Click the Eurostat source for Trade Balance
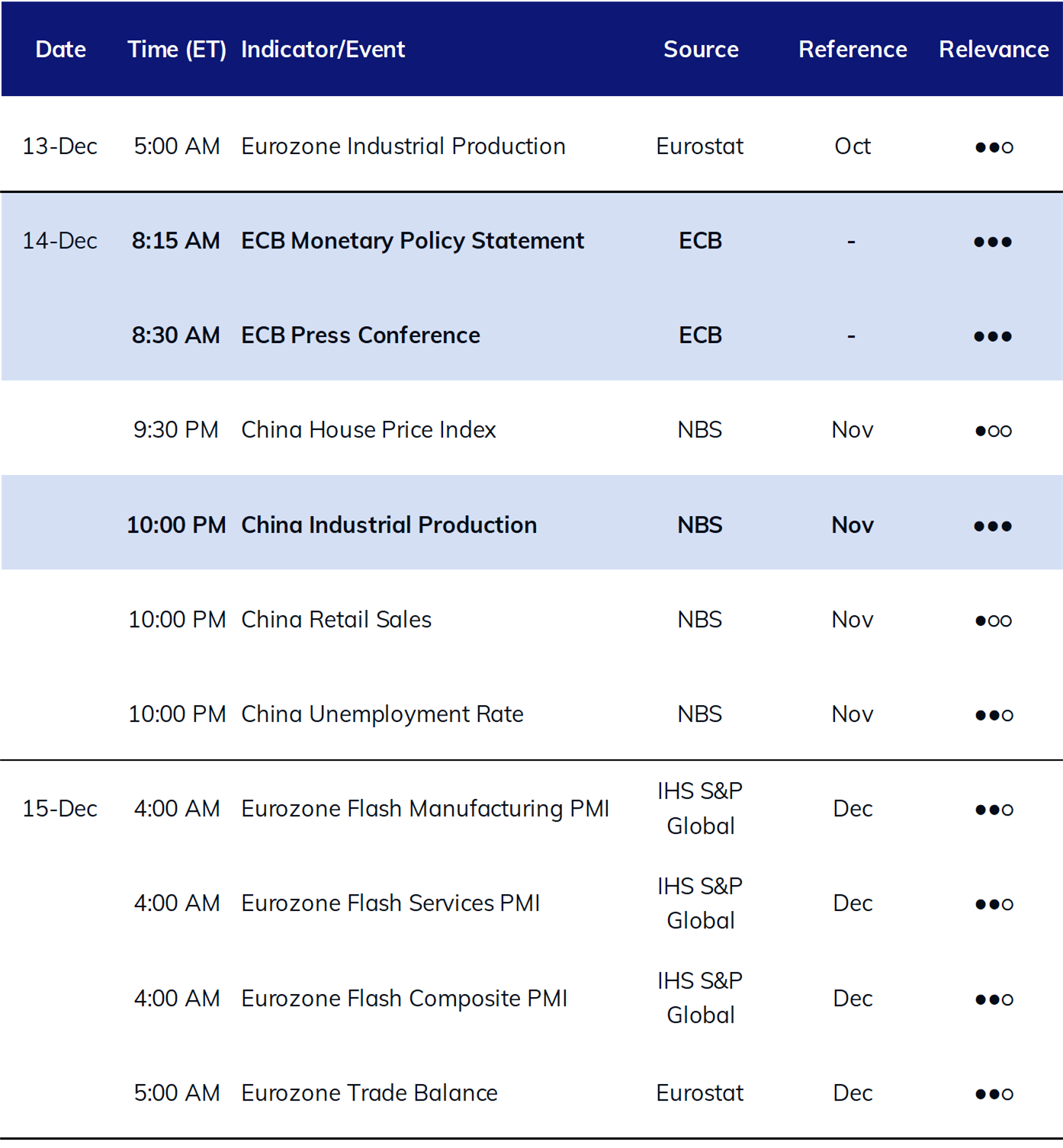 (x=700, y=1093)
